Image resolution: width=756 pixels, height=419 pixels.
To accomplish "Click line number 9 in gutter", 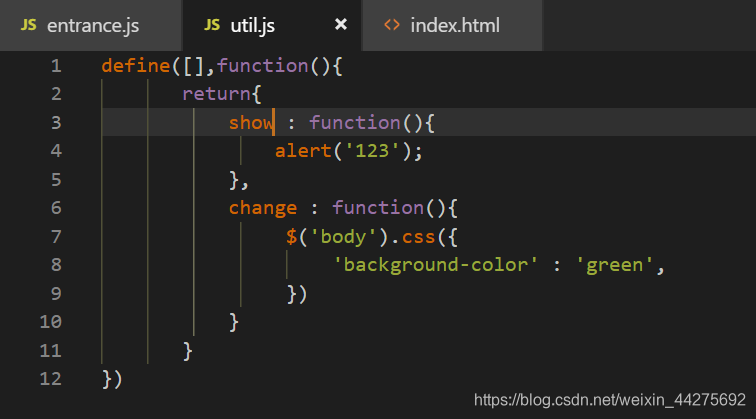I will tap(56, 293).
